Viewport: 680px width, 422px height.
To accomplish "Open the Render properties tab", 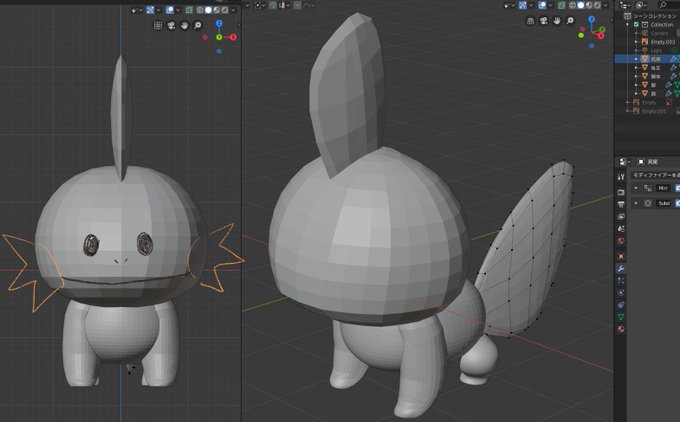I will tap(621, 192).
